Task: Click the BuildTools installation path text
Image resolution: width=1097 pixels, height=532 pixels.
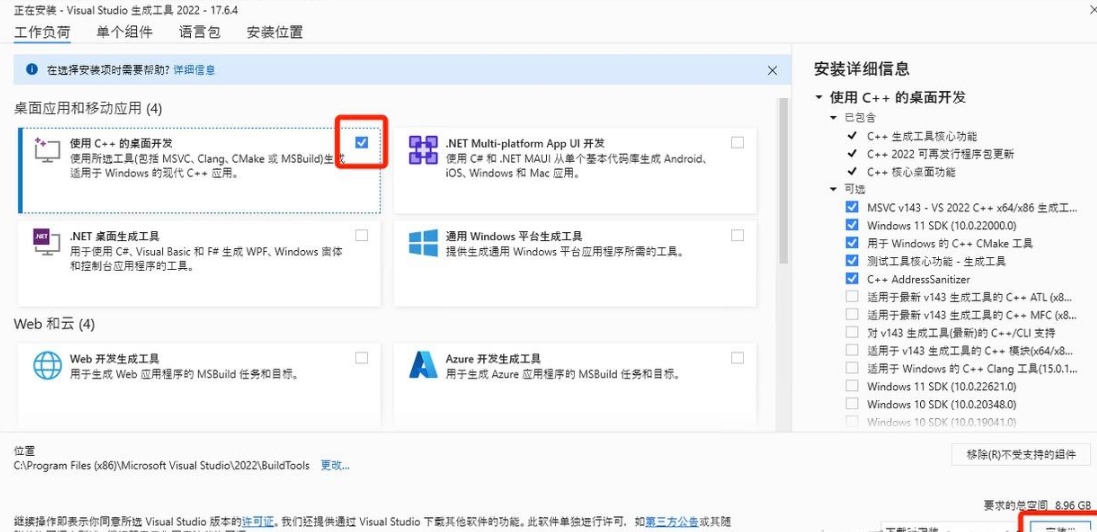Action: pos(162,465)
